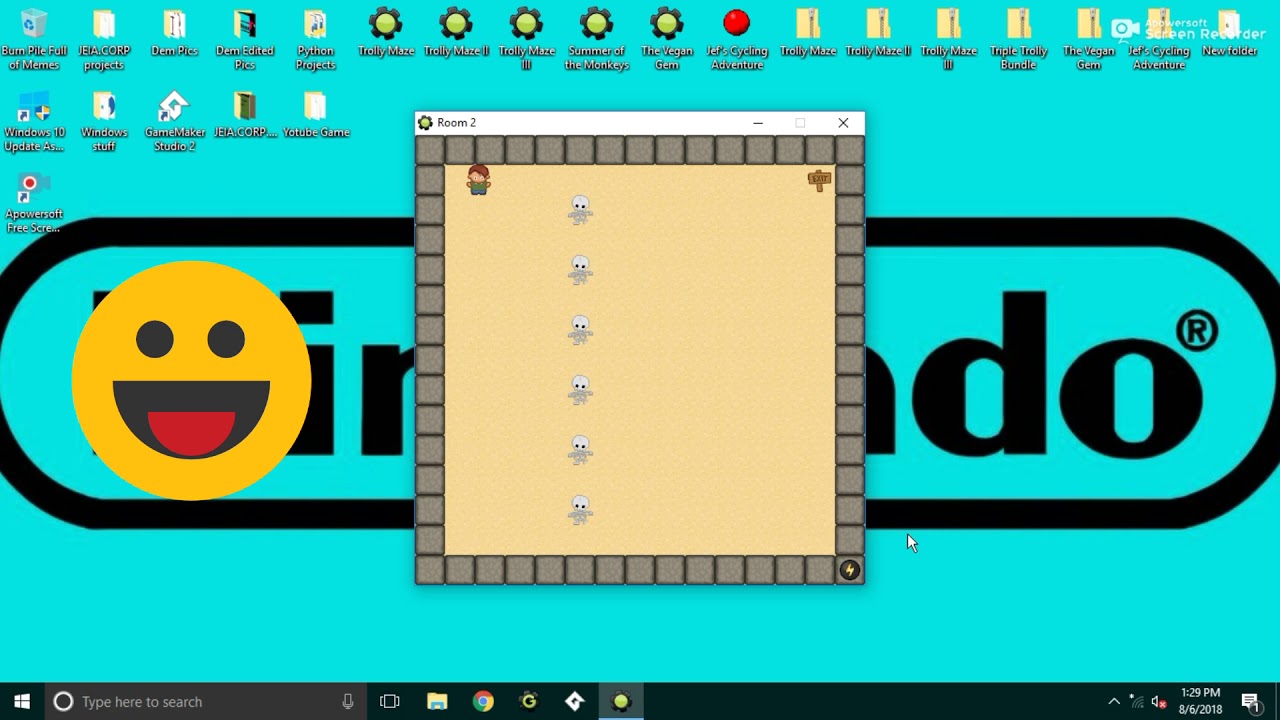This screenshot has width=1280, height=720.
Task: Click the wooden exit sign in Room 2
Action: 819,180
